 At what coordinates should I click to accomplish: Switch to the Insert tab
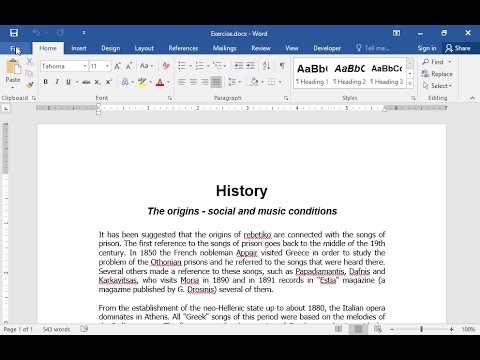pyautogui.click(x=79, y=48)
